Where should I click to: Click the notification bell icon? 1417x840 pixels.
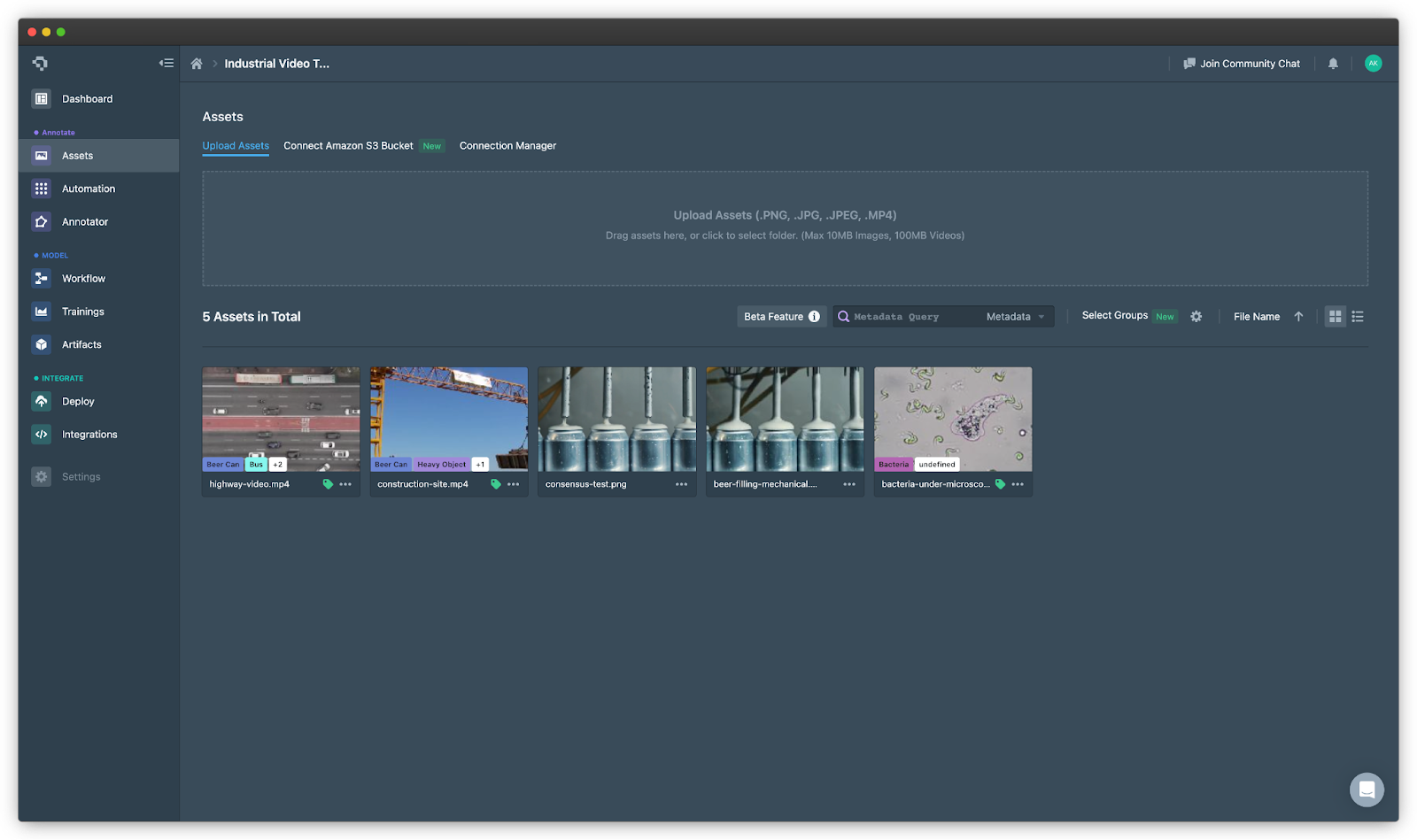[x=1333, y=63]
